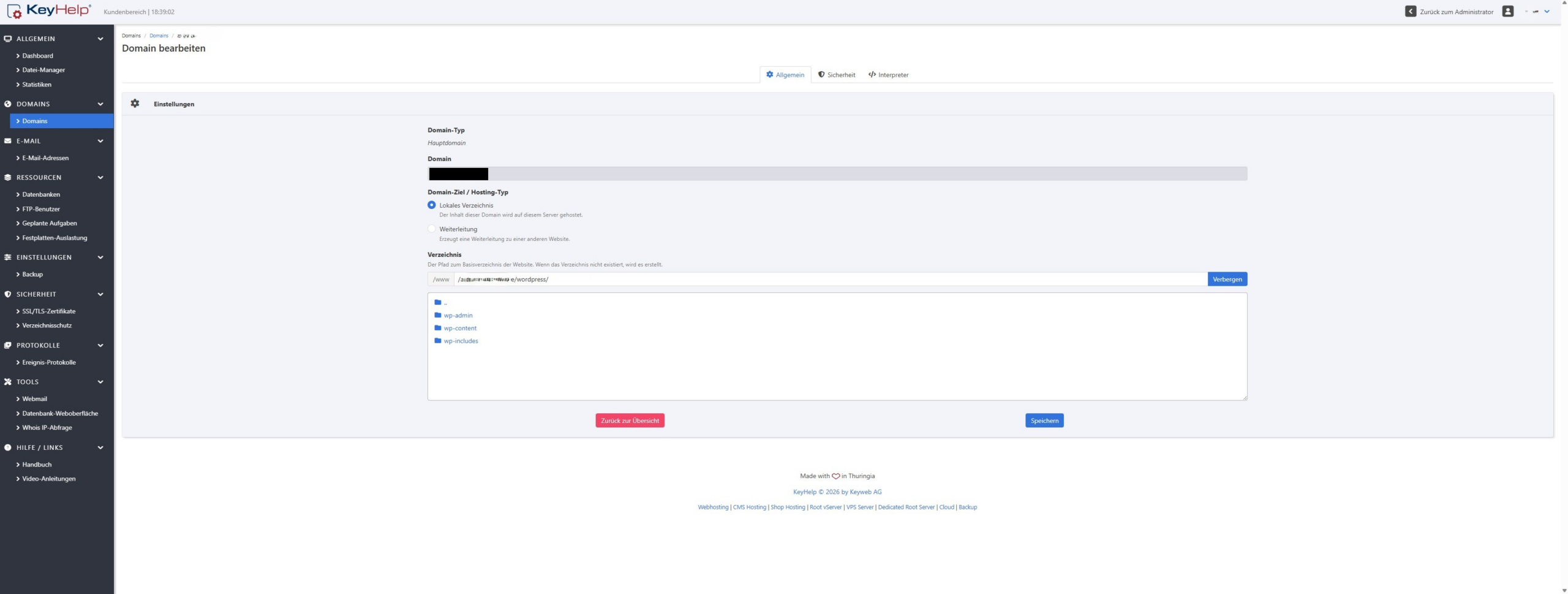Screen dimensions: 1568x594
Task: Collapse the SICHERHEIT sidebar section chevron
Action: [100, 294]
